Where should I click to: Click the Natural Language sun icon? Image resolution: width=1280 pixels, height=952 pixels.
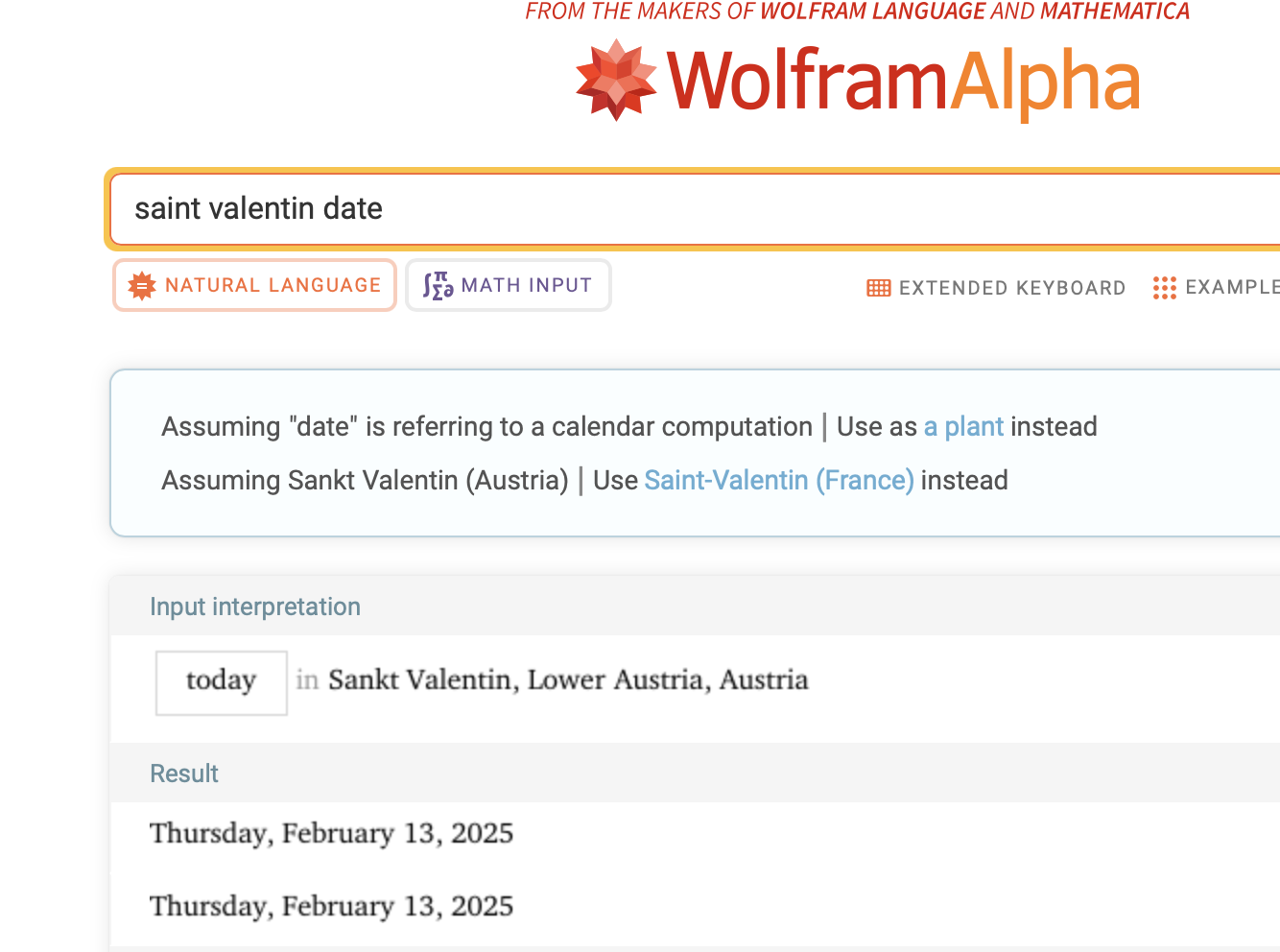click(142, 286)
